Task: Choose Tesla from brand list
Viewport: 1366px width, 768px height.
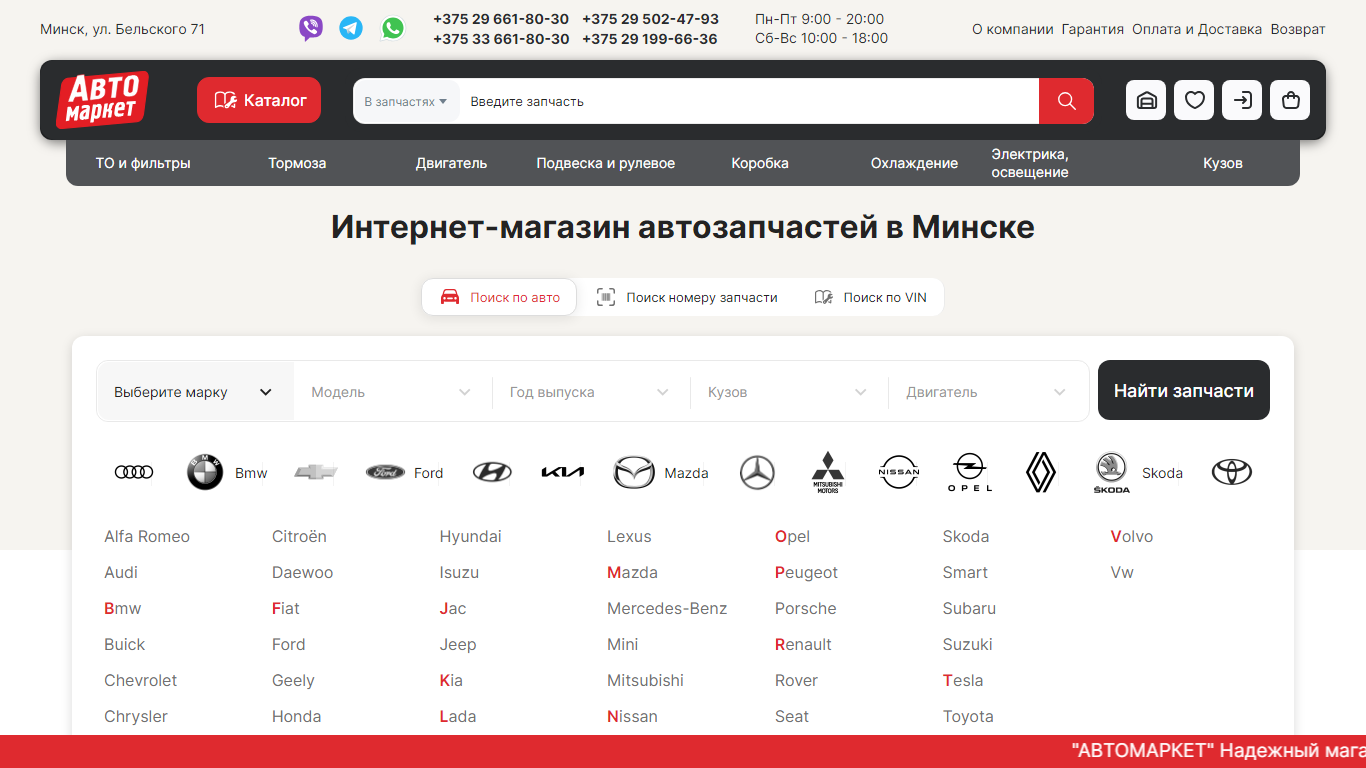Action: point(963,680)
